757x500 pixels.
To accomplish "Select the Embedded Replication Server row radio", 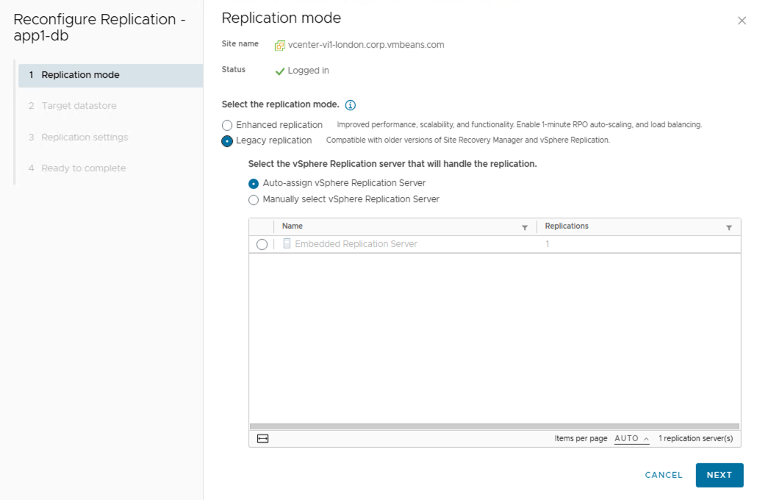I will click(x=262, y=244).
